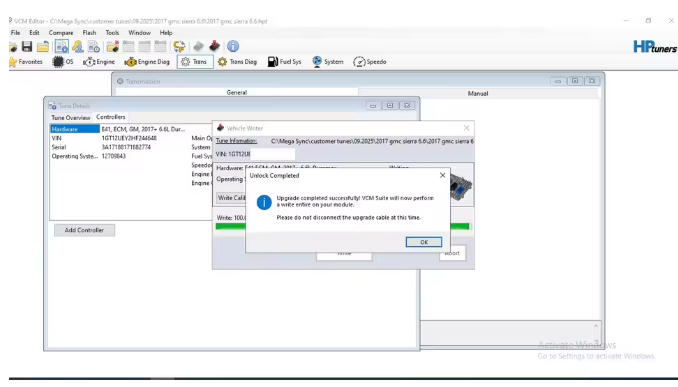Click the gray Read Vehicle icon

point(198,46)
